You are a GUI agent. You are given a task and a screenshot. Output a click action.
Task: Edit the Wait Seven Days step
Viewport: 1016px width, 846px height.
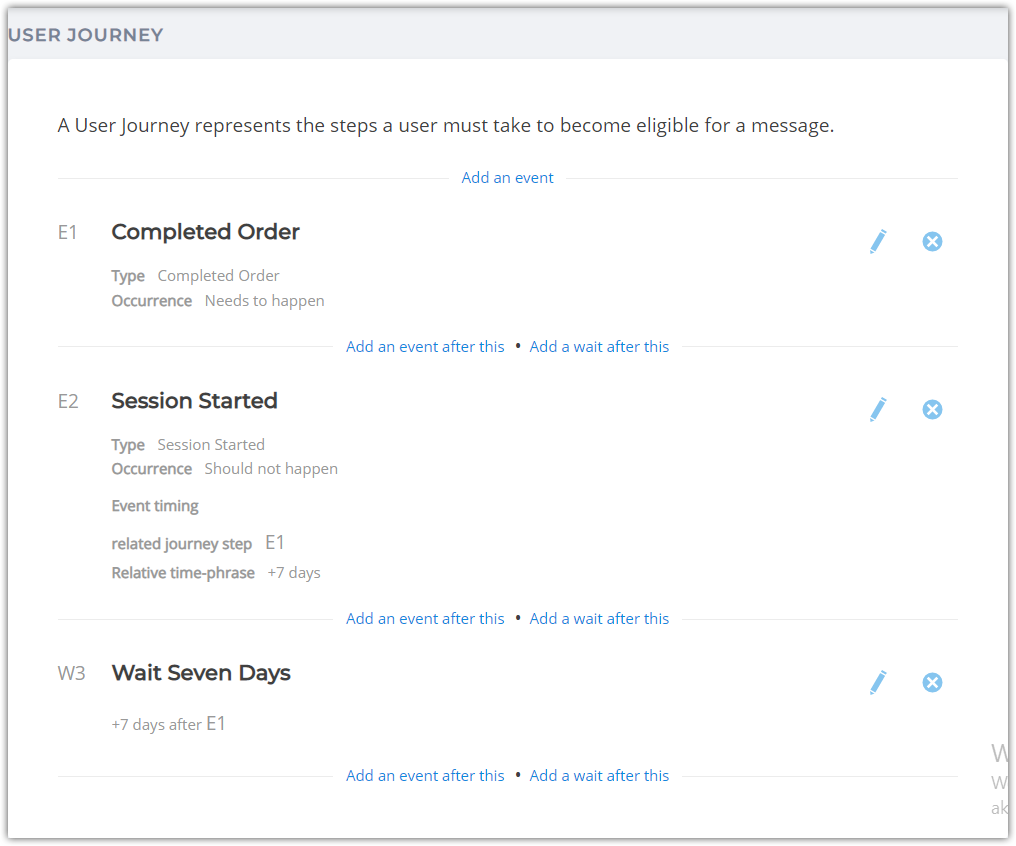point(878,682)
